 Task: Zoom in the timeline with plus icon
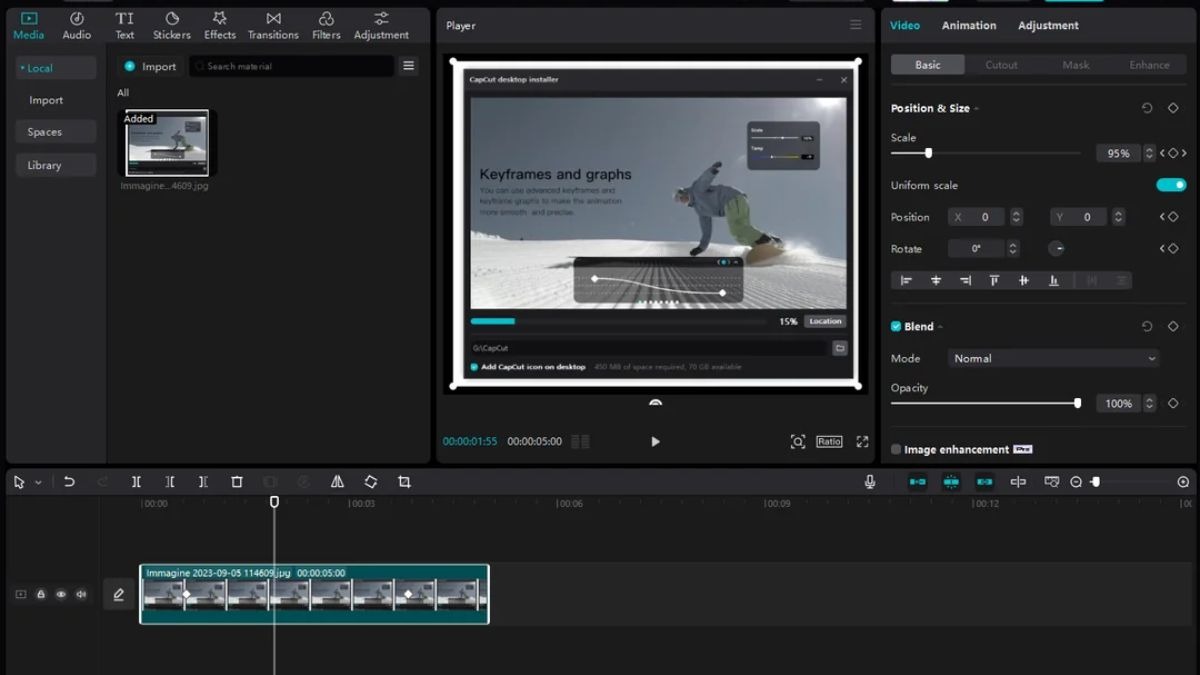point(1183,482)
